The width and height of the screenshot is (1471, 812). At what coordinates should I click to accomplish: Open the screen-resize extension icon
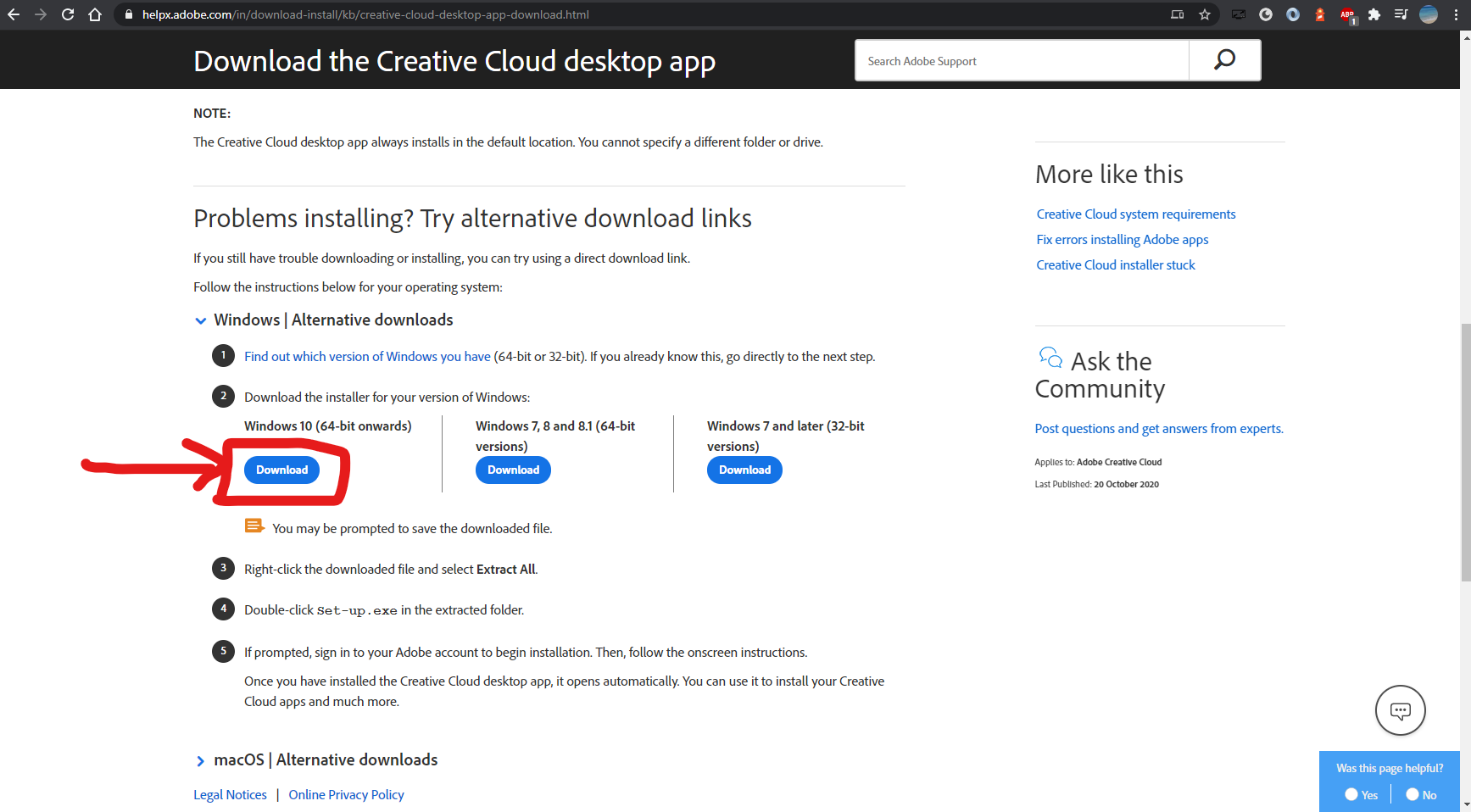pyautogui.click(x=1239, y=14)
